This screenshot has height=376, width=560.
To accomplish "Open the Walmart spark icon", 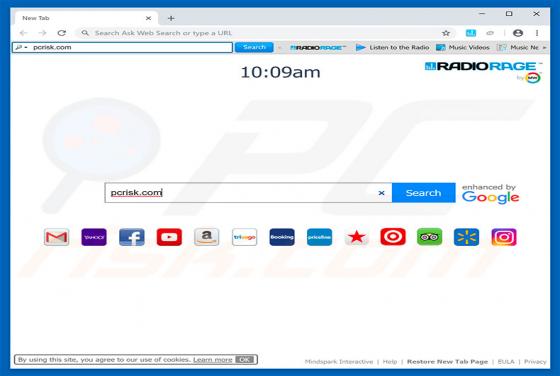I will [x=466, y=237].
